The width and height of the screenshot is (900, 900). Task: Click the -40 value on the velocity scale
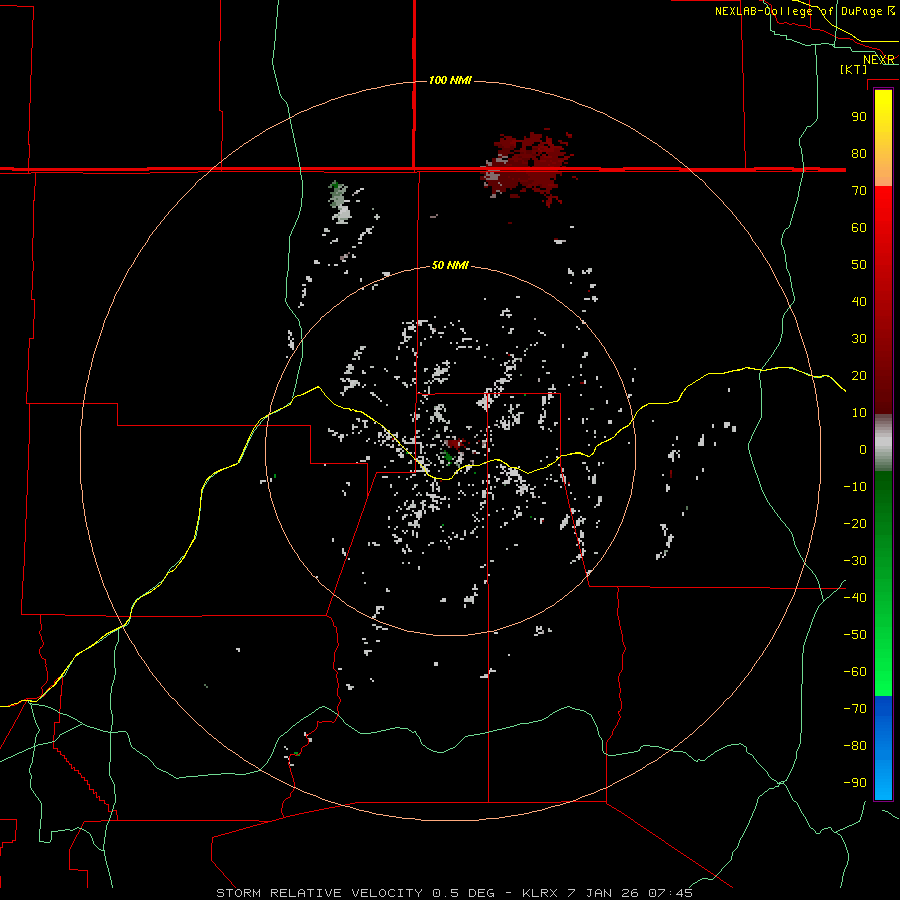[855, 598]
